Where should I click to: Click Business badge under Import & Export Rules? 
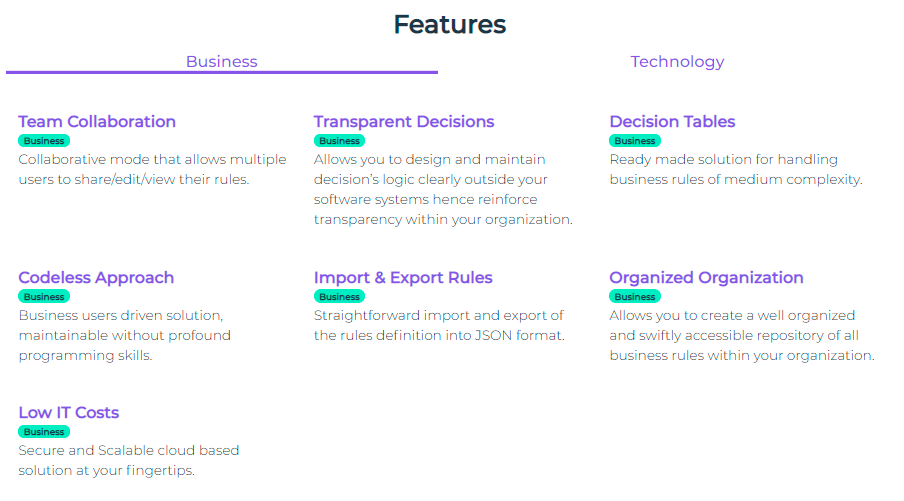tap(339, 297)
